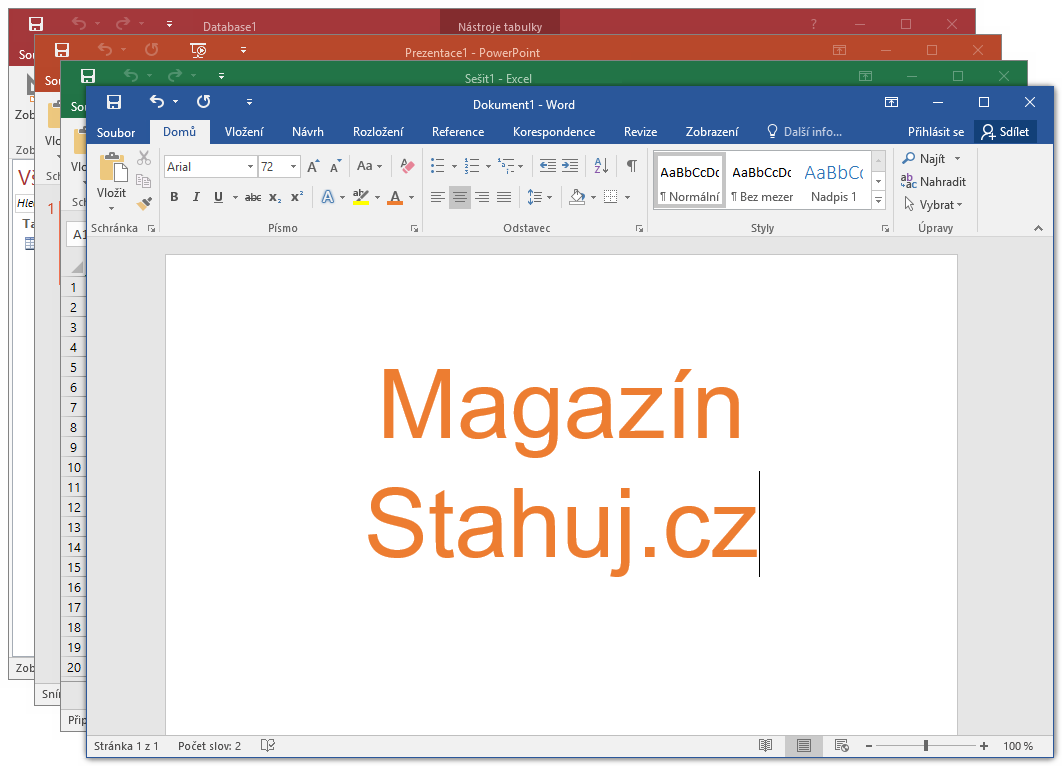Apply superscript formatting

[297, 197]
